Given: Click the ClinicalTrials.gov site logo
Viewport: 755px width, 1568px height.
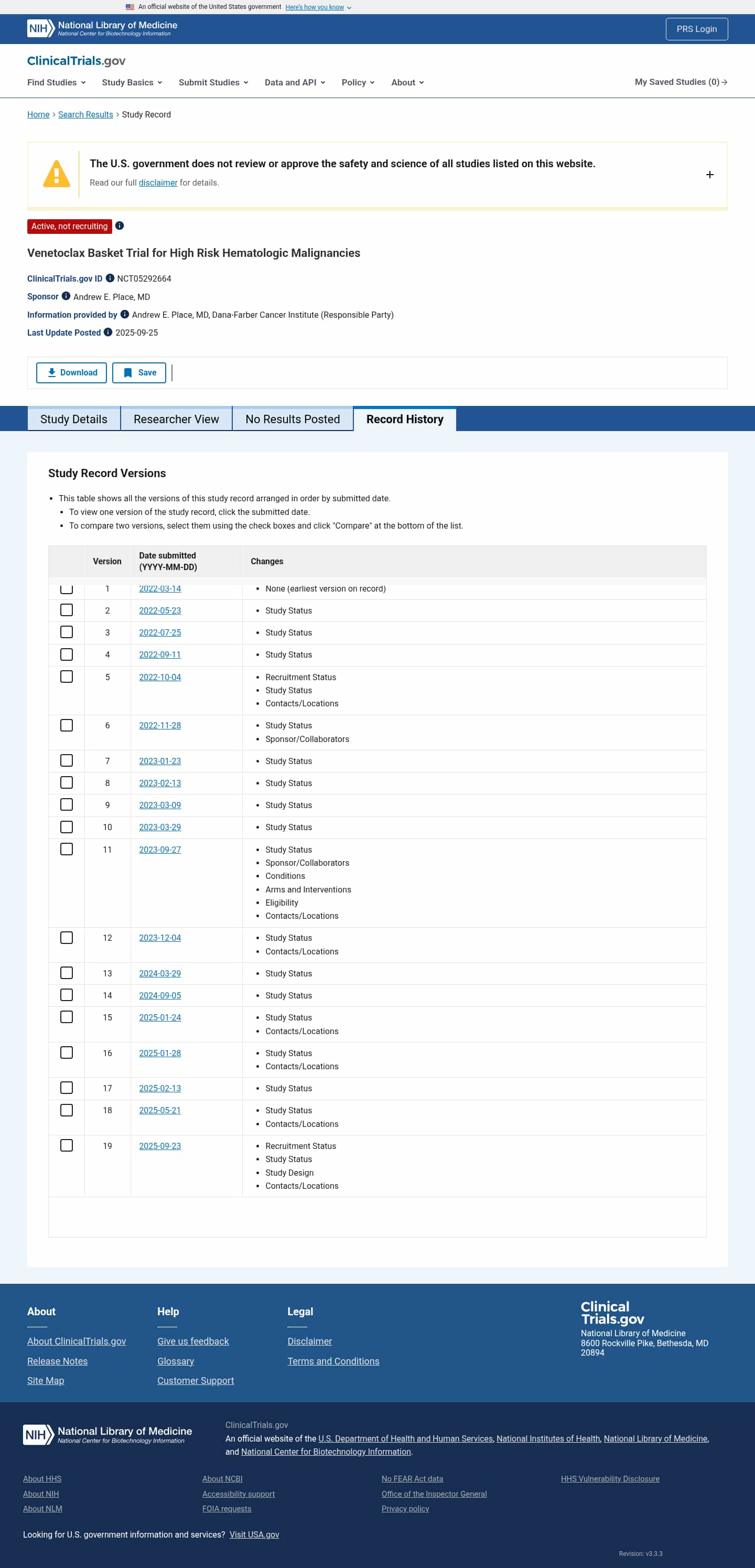Looking at the screenshot, I should click(76, 61).
